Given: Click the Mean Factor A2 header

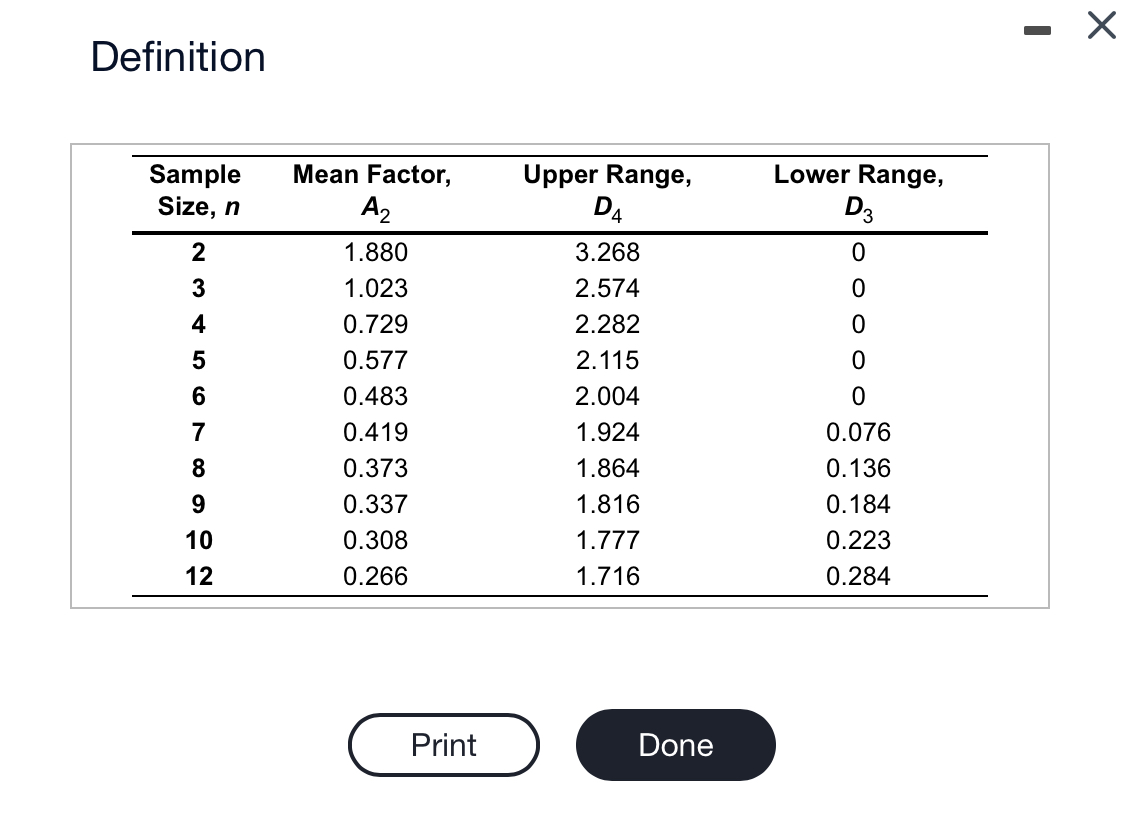Looking at the screenshot, I should tap(371, 190).
